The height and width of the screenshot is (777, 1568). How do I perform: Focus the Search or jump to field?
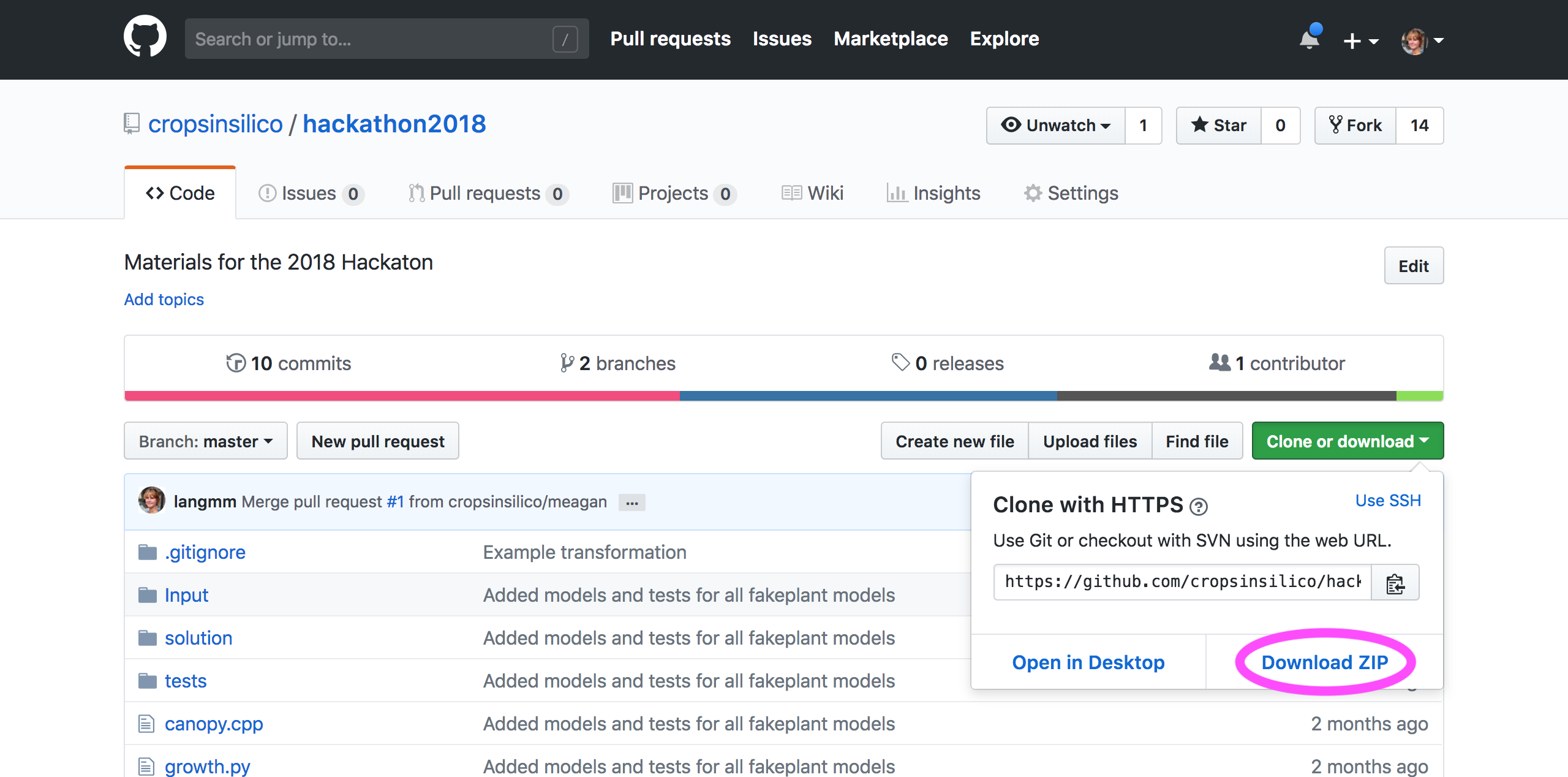[x=387, y=39]
